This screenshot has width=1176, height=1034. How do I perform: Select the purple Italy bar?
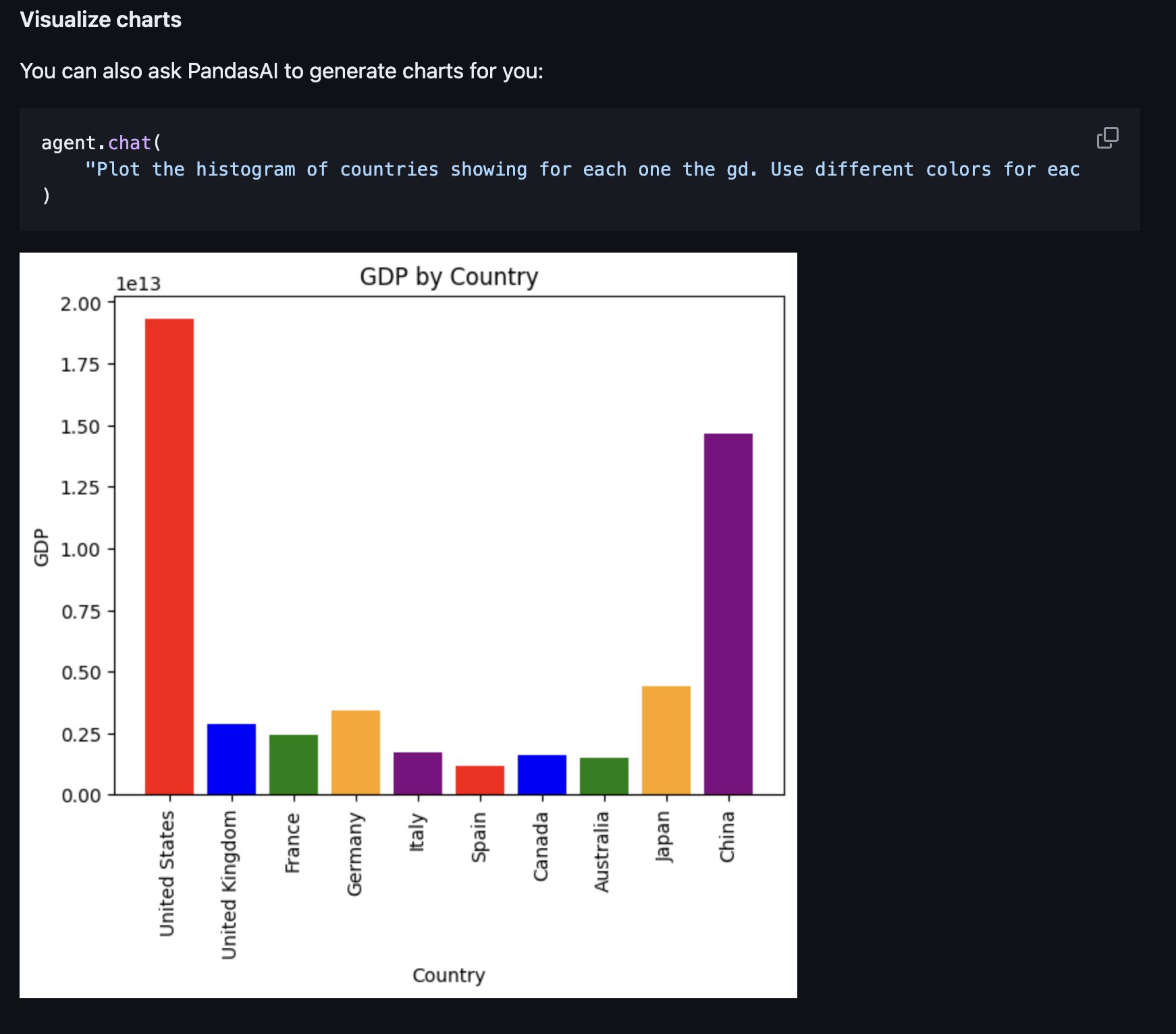coord(418,773)
